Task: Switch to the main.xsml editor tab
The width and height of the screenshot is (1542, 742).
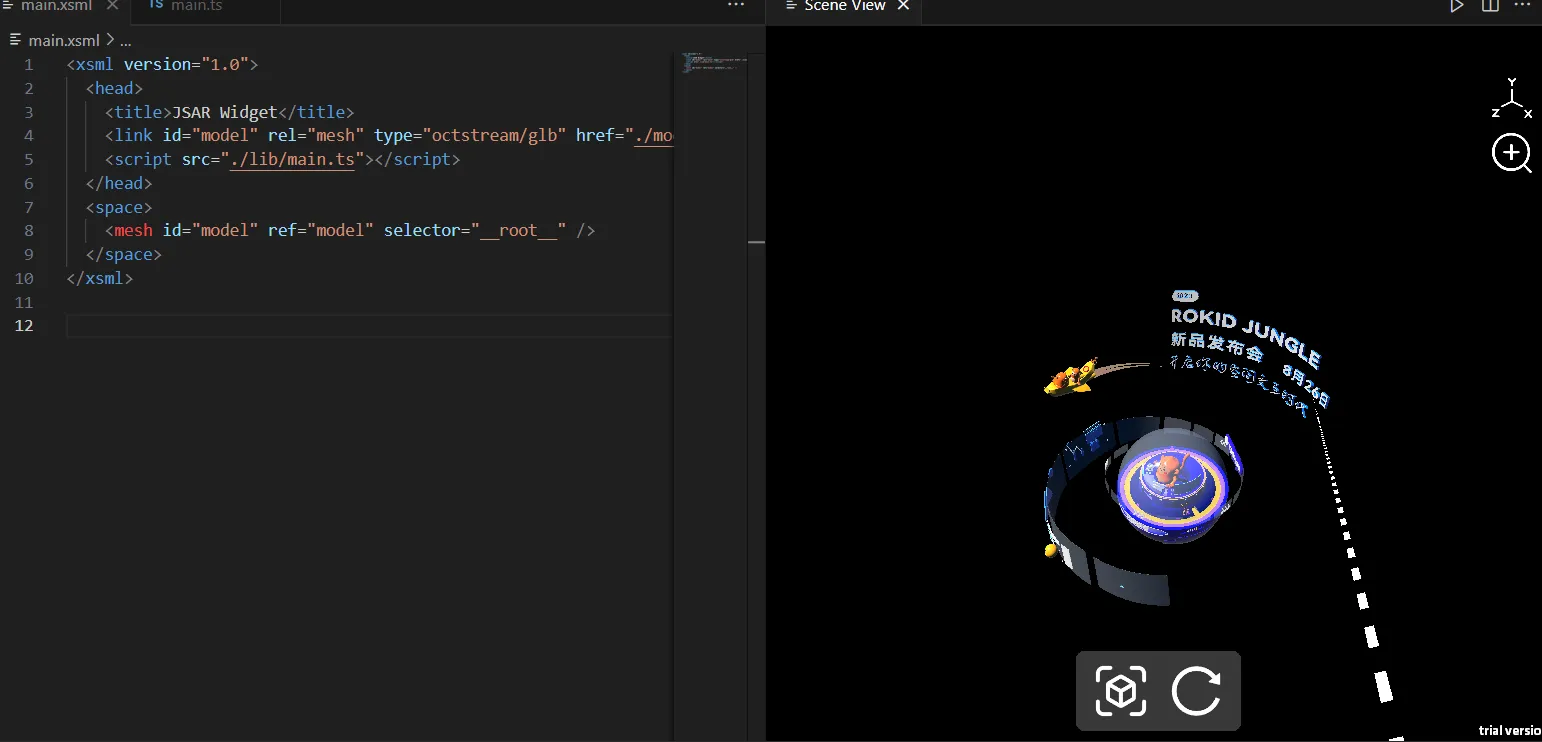Action: (65, 8)
